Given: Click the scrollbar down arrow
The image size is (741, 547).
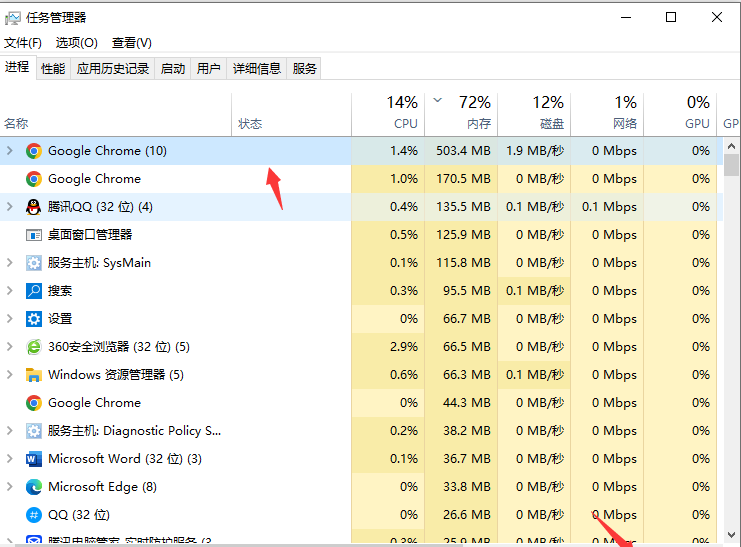Looking at the screenshot, I should (732, 535).
